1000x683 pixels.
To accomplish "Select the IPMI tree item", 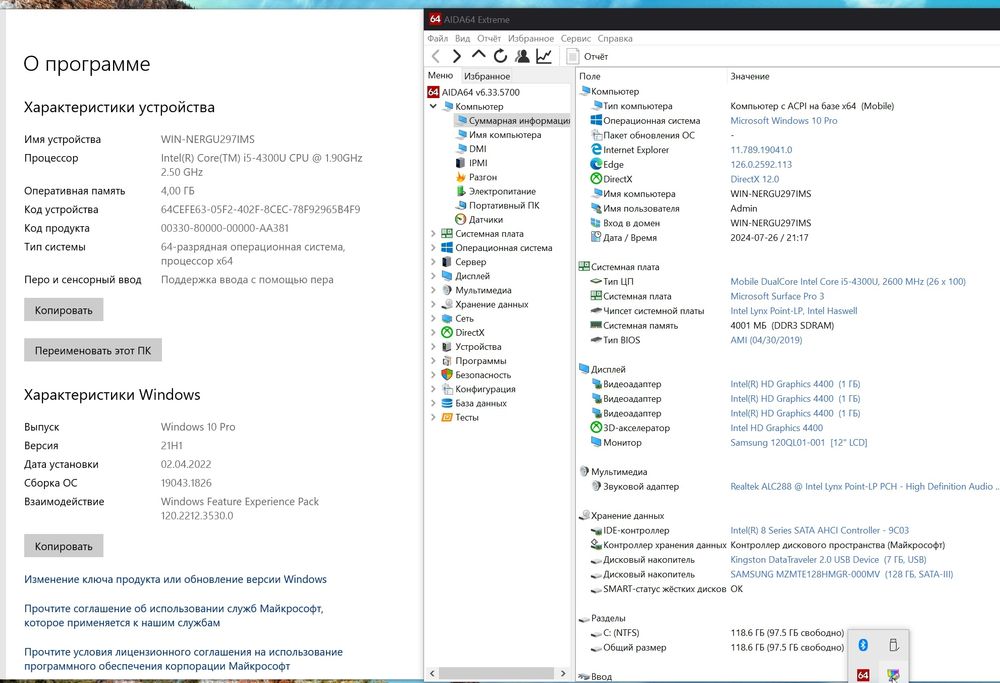I will (471, 163).
